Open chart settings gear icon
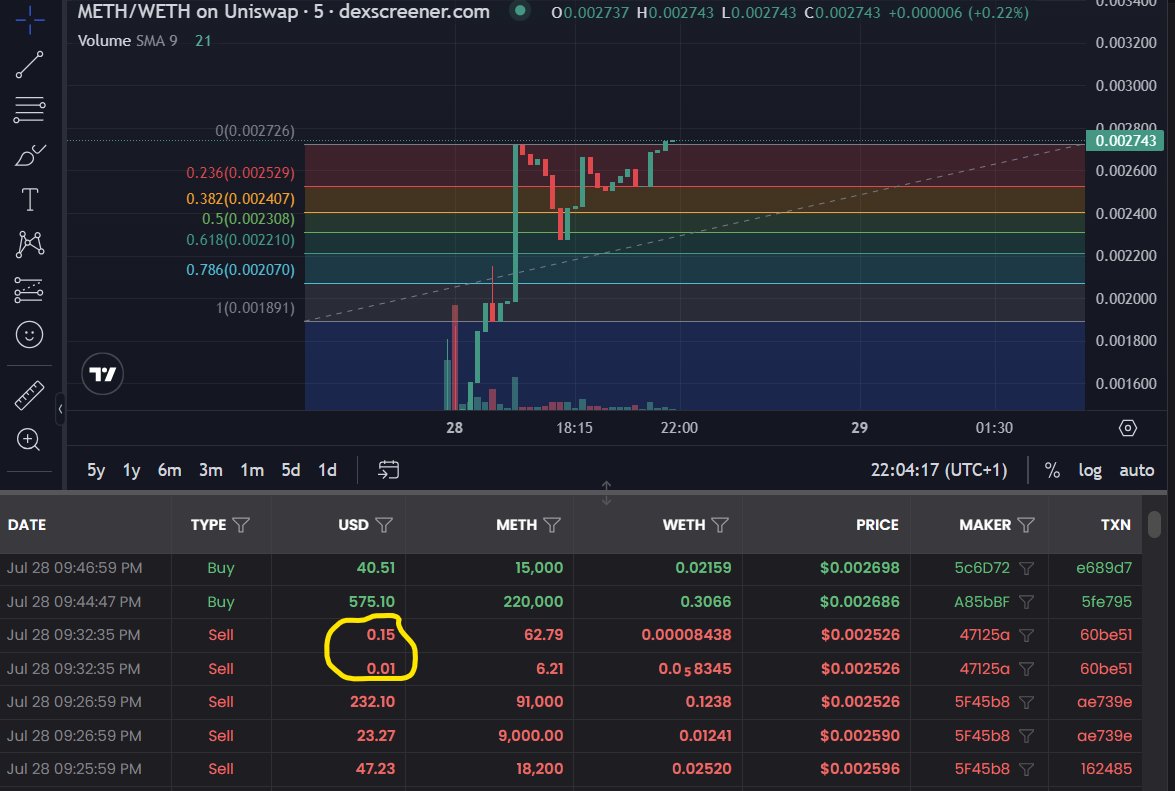Screen dimensions: 1175x791 tap(1128, 428)
